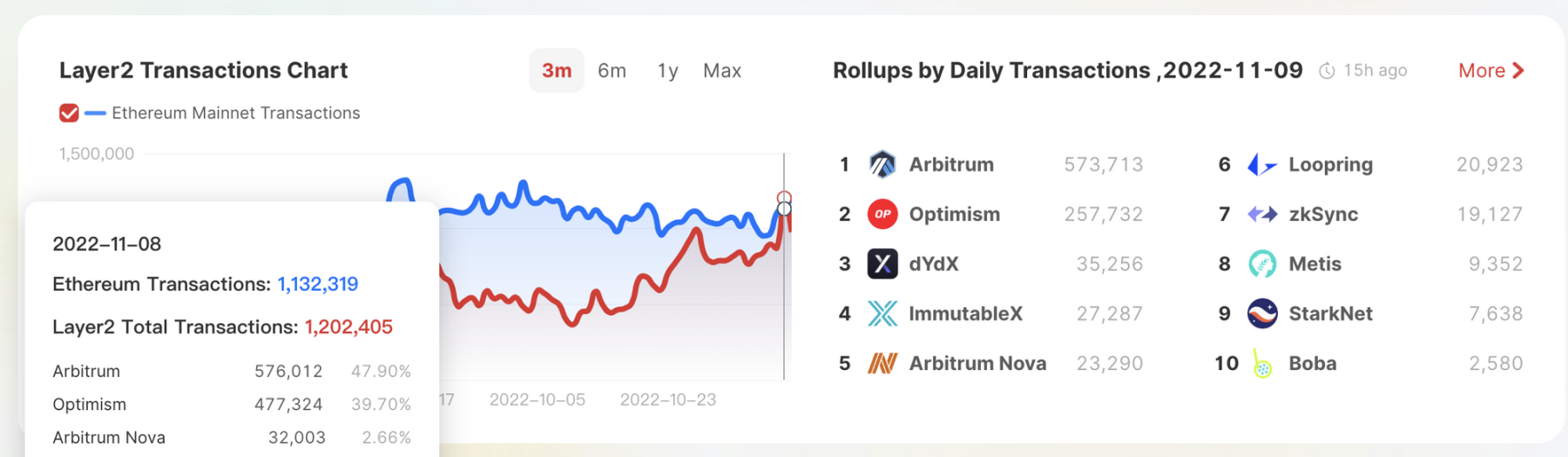
Task: Click the Boba logo icon
Action: point(1261,364)
